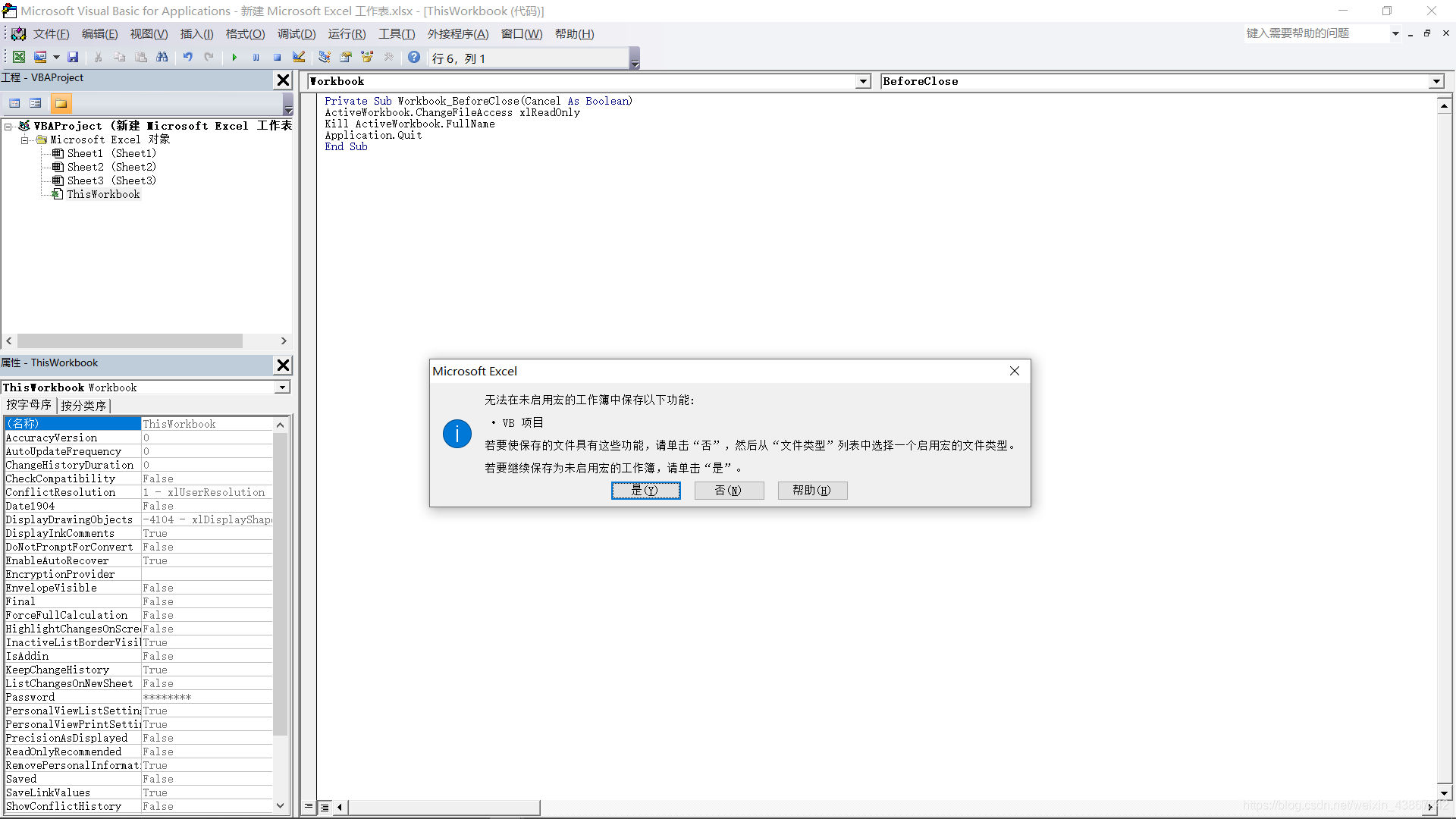Click the DisplayDrawingObjects property row
The image size is (1456, 819).
tap(138, 519)
